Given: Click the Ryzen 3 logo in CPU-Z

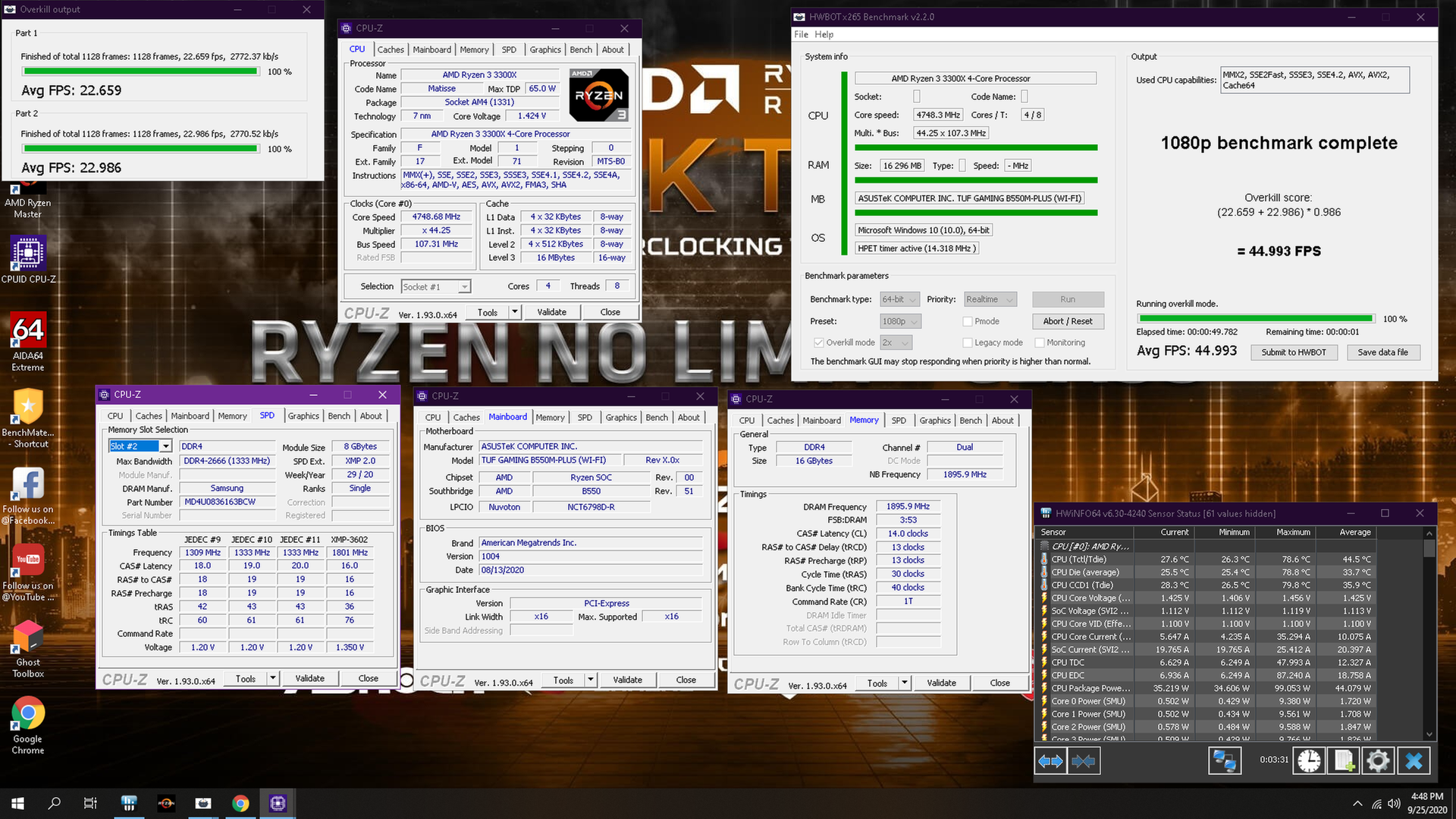Looking at the screenshot, I should tap(599, 95).
